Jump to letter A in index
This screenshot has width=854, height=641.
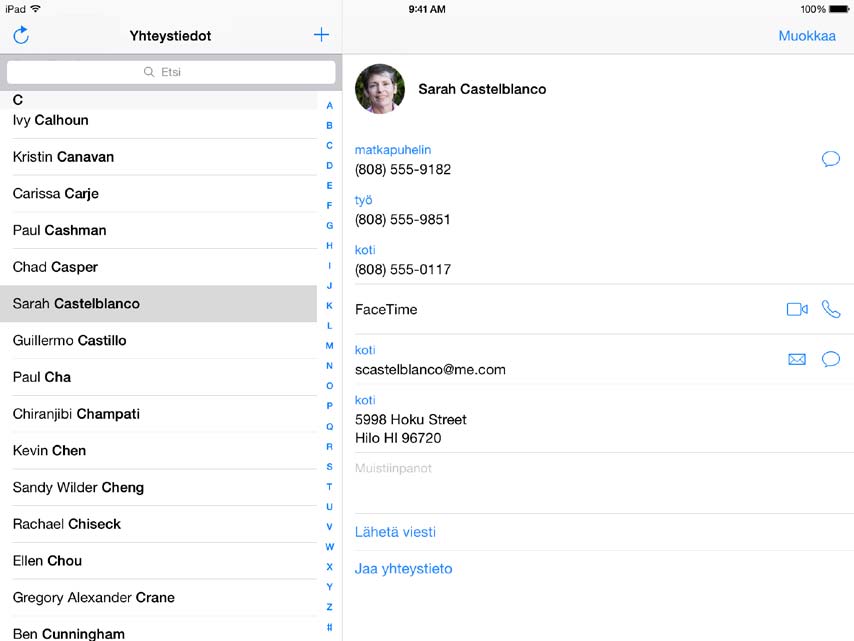330,106
